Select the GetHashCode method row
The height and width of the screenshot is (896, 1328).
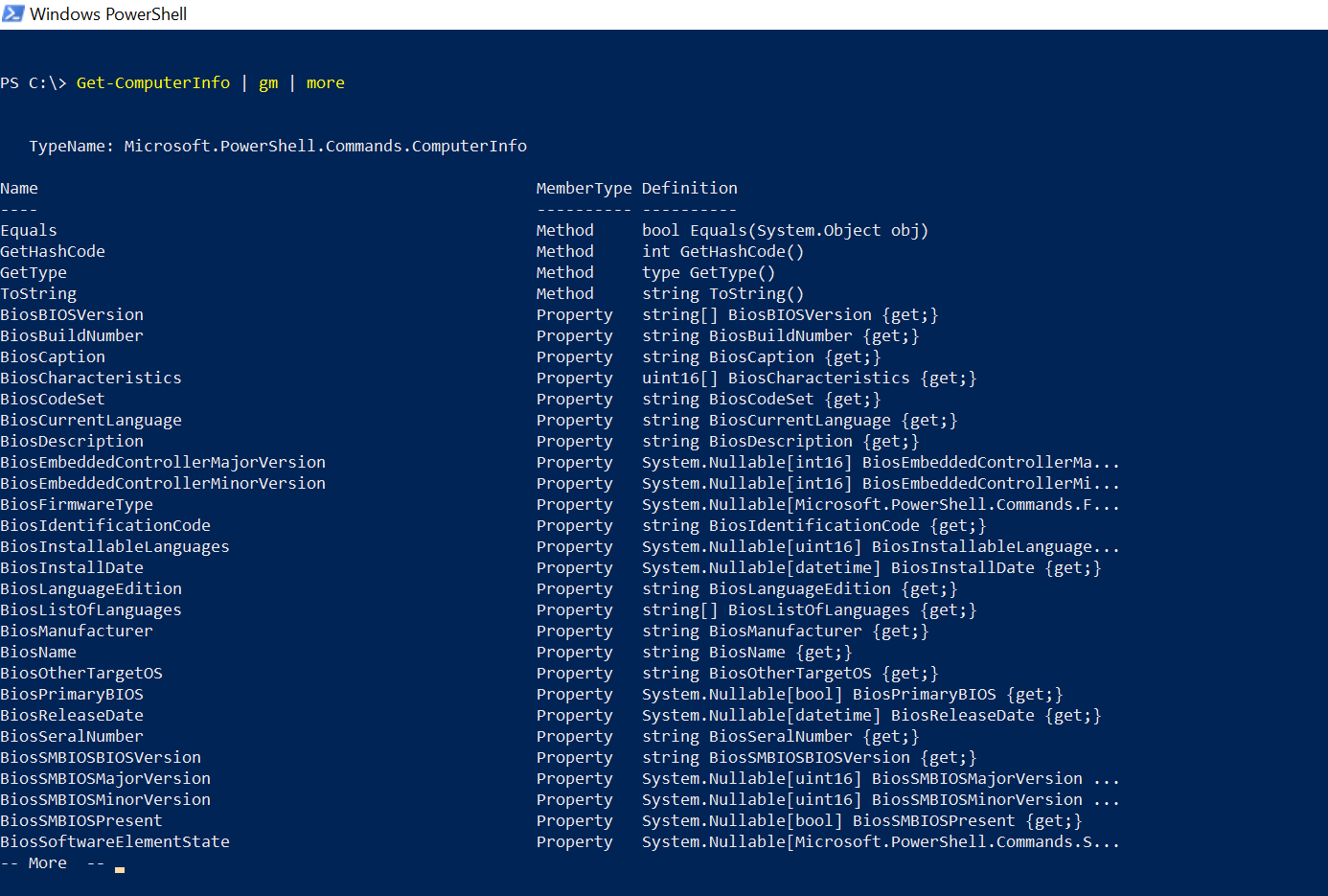[53, 251]
